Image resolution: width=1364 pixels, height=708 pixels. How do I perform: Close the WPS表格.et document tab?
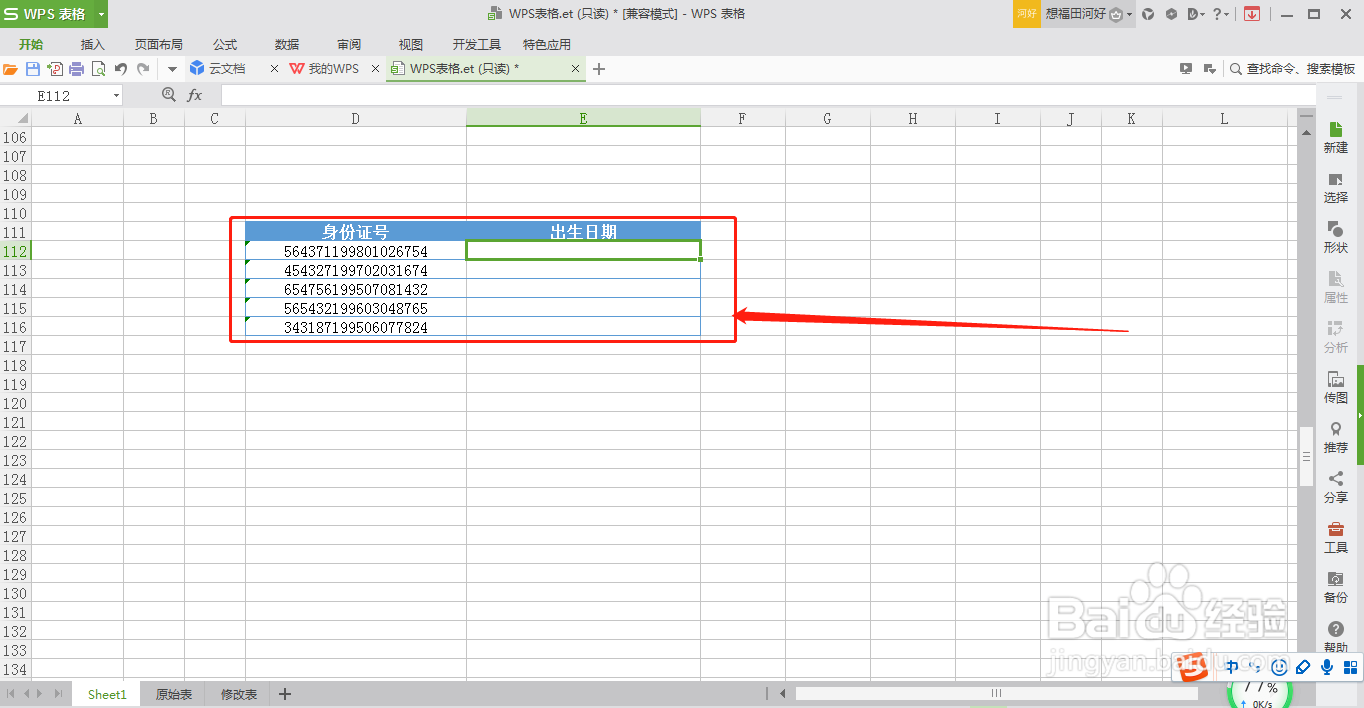coord(575,69)
